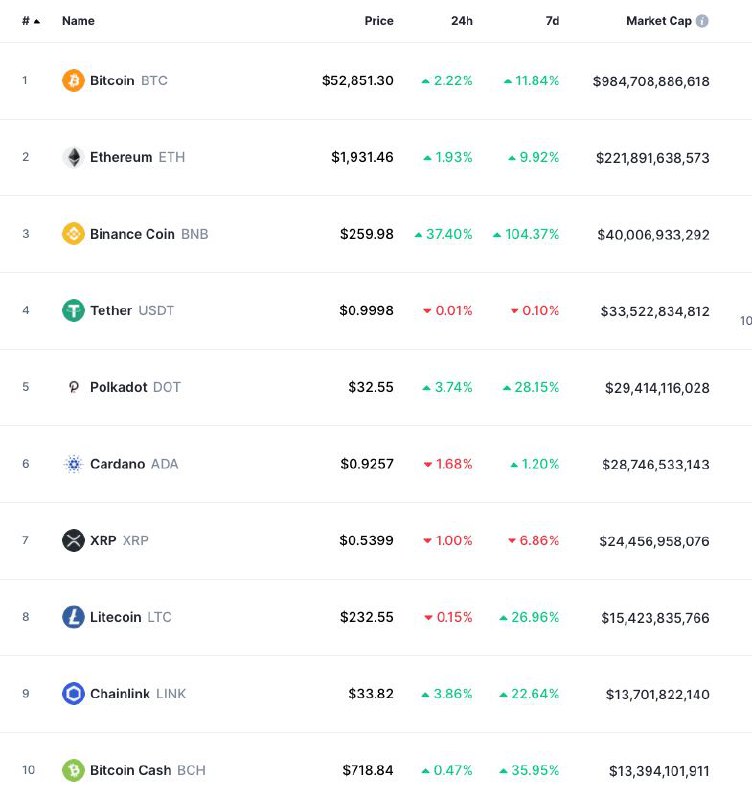
Task: Click the Ethereum logo icon
Action: tap(73, 157)
